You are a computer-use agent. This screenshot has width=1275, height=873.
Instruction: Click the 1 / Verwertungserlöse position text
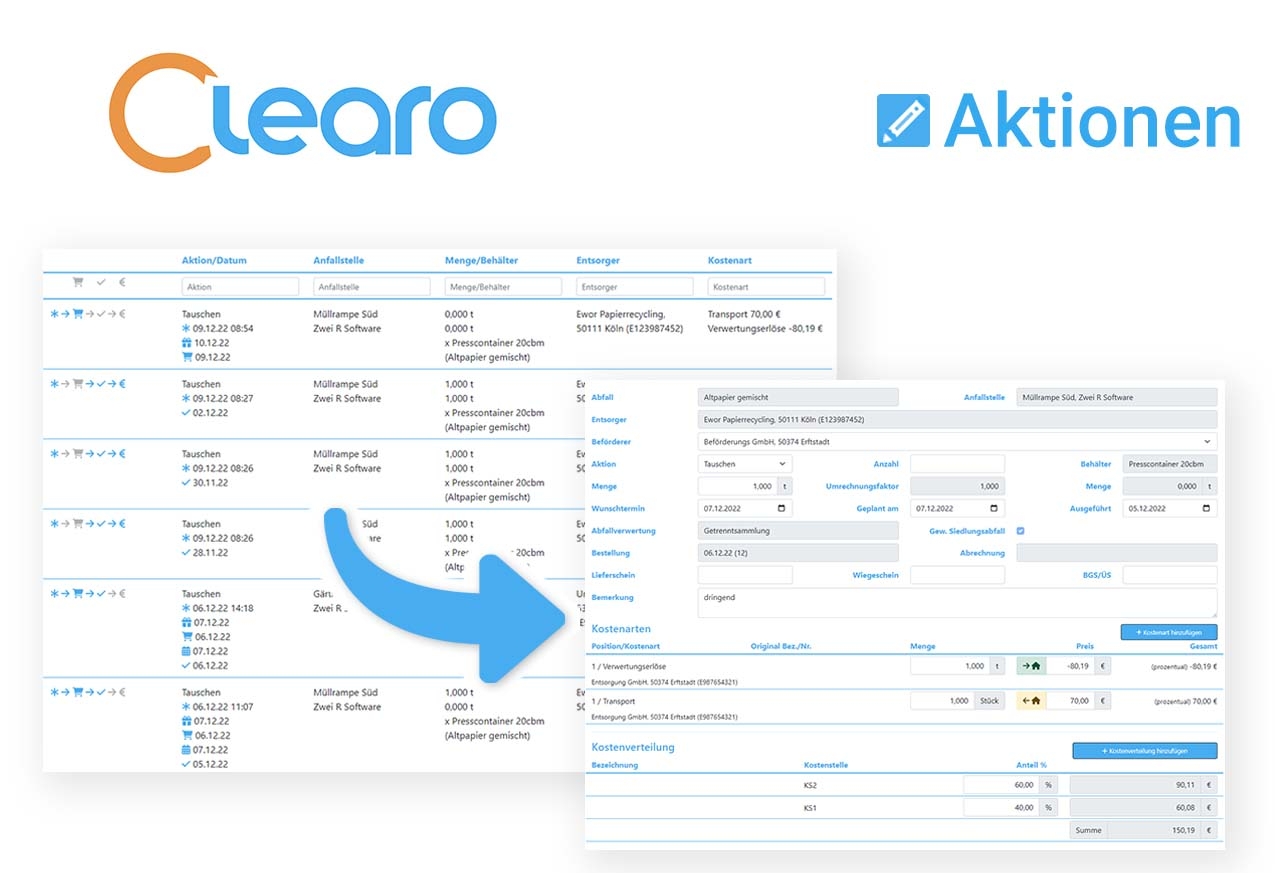629,666
